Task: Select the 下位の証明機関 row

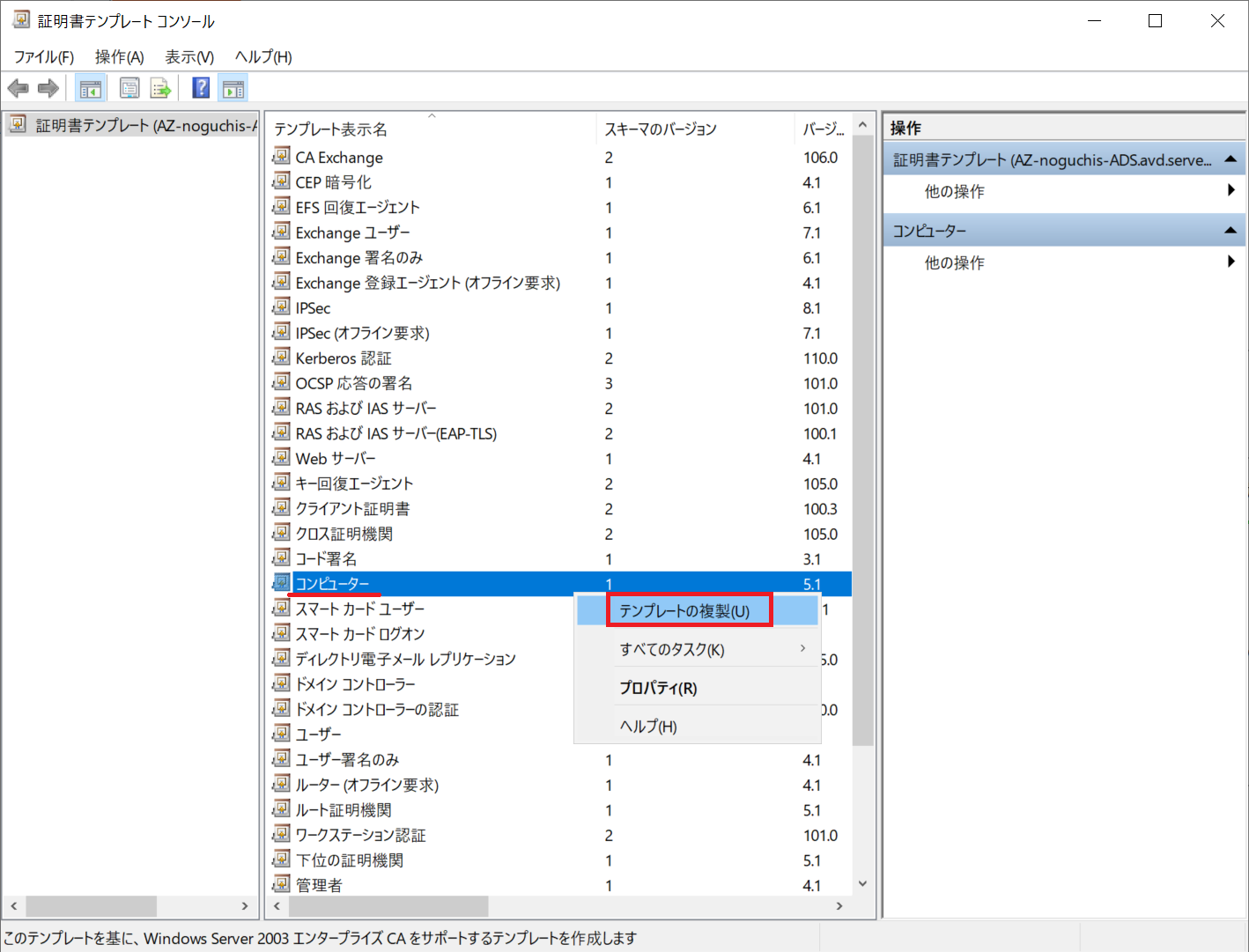Action: click(x=559, y=860)
